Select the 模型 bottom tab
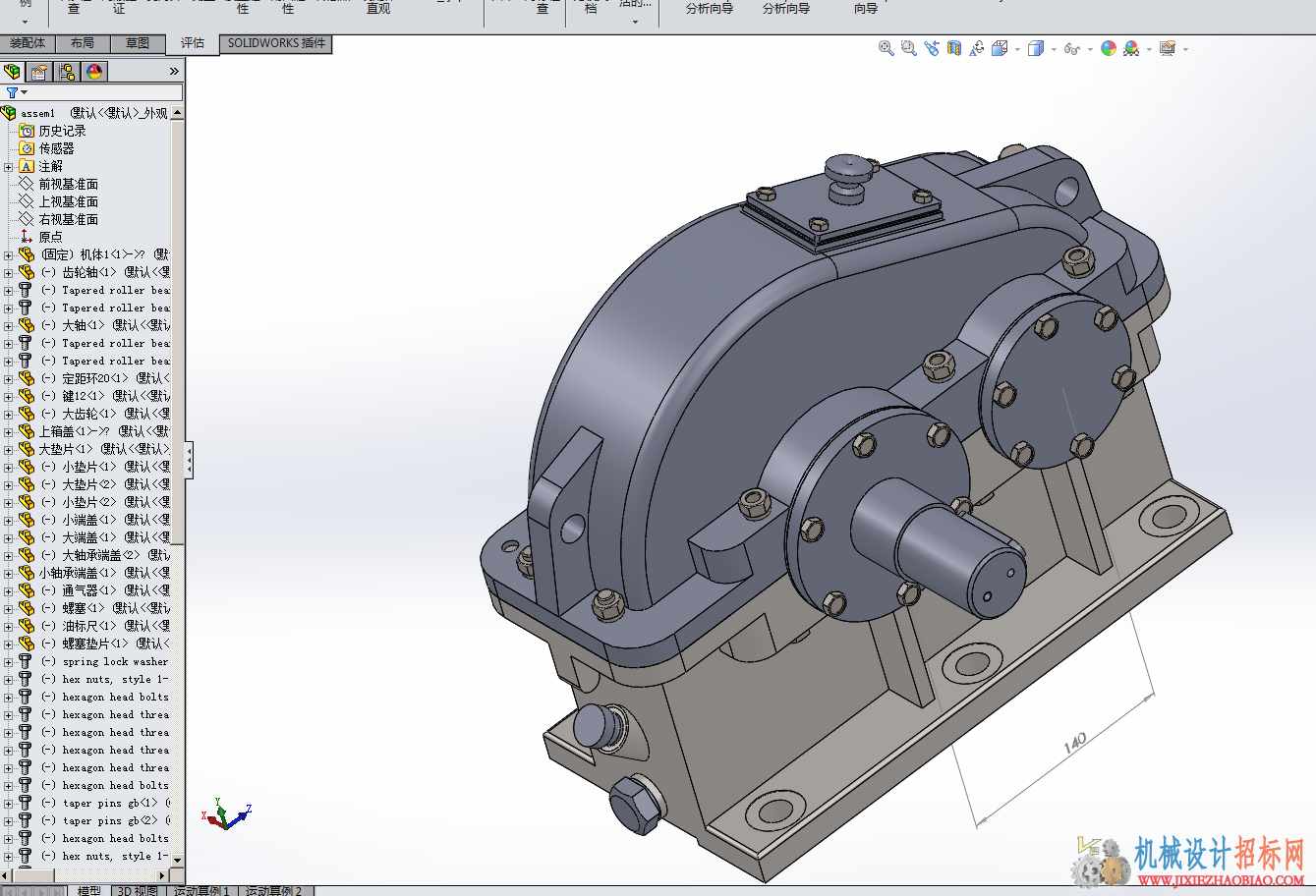 pyautogui.click(x=88, y=891)
